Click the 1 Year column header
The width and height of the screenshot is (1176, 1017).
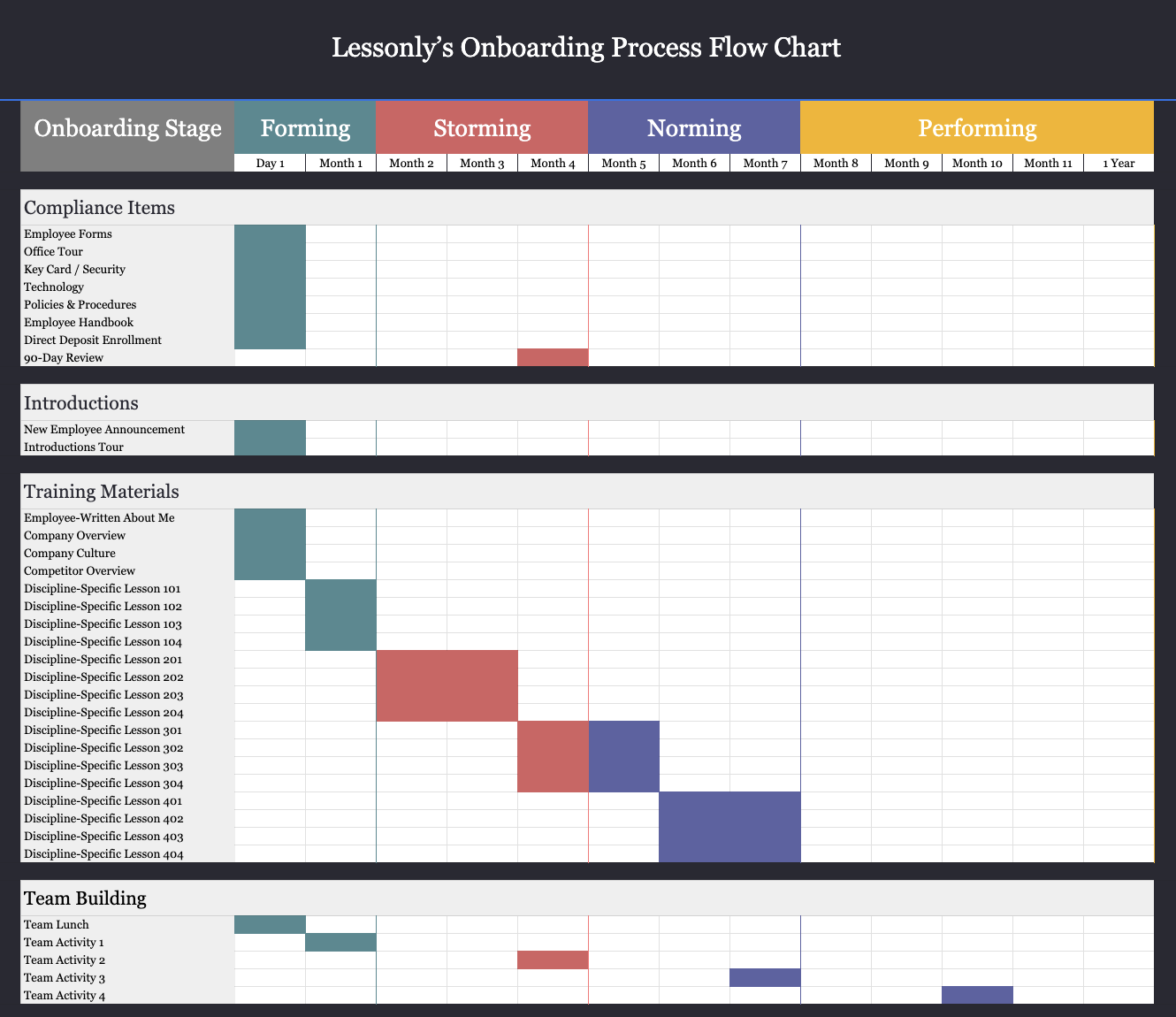(1119, 163)
